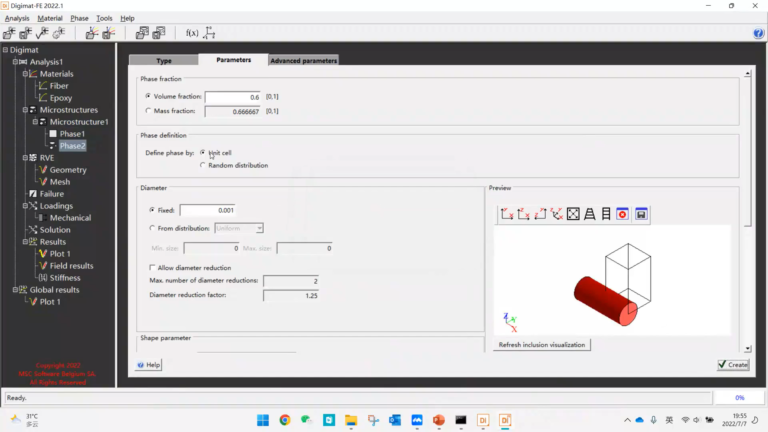Open Field results in the tree
Screen dimensions: 768x432
[x=72, y=265]
